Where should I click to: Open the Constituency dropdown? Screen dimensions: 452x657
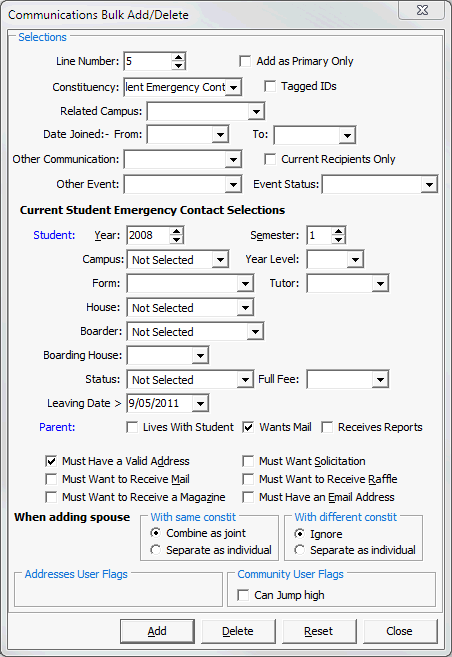(233, 87)
